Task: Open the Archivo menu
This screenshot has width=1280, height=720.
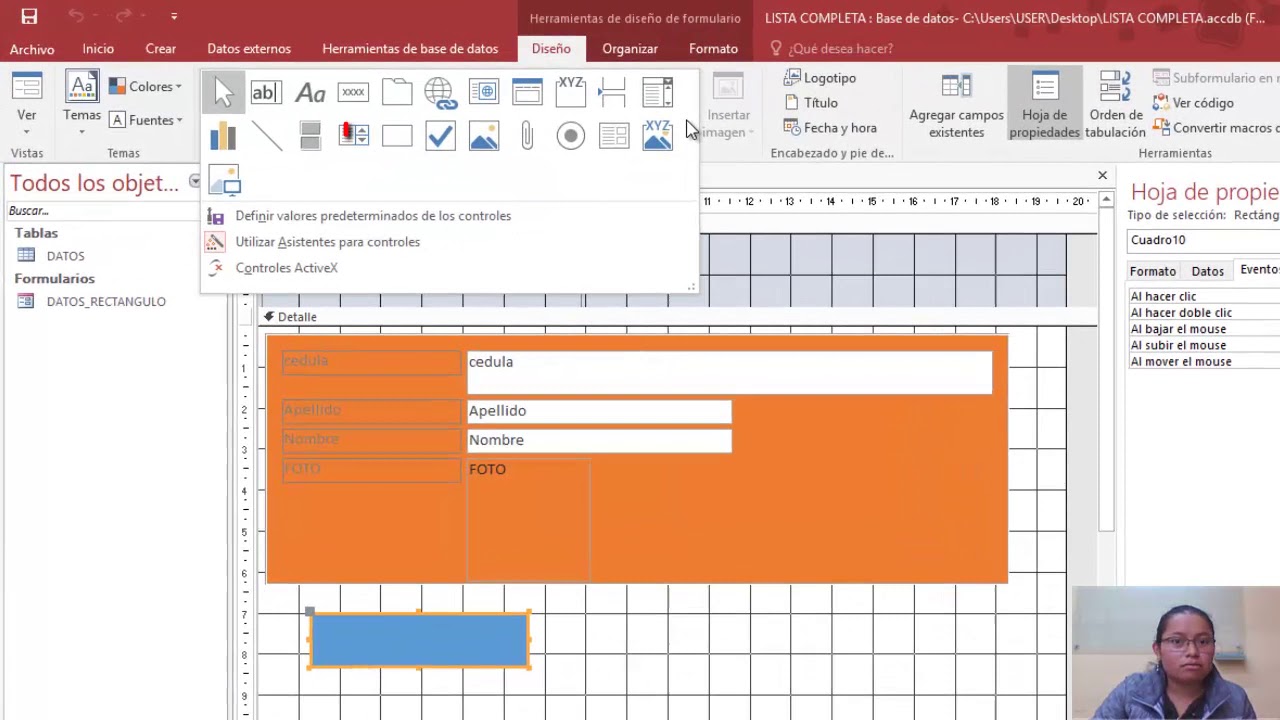Action: 32,49
